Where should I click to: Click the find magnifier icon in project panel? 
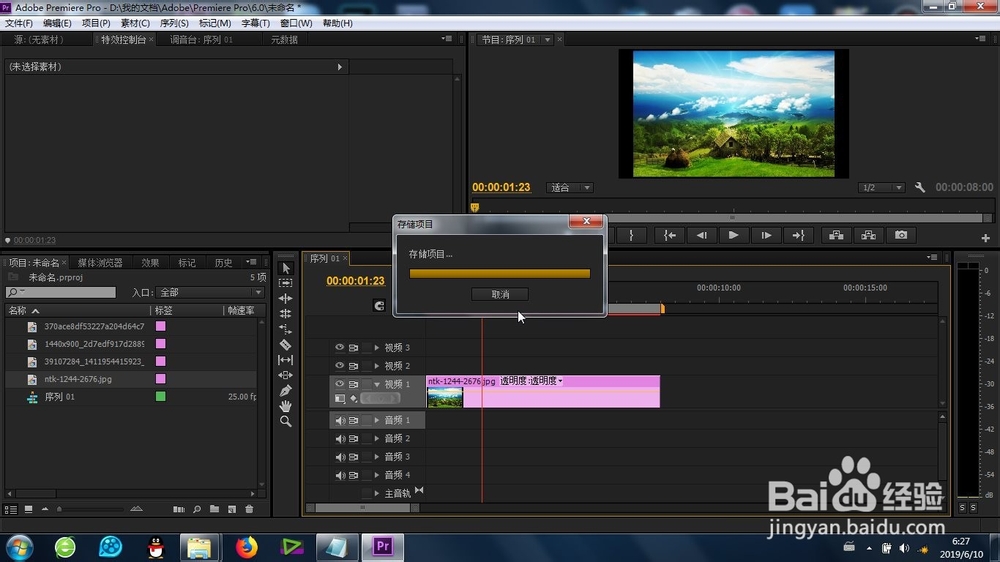click(197, 509)
